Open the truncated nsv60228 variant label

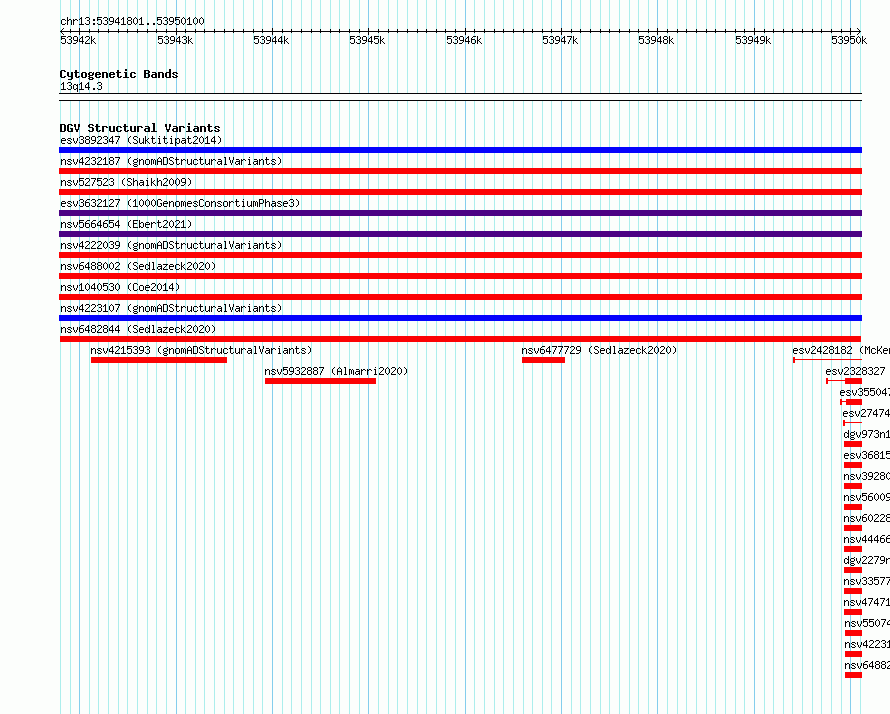coord(866,518)
